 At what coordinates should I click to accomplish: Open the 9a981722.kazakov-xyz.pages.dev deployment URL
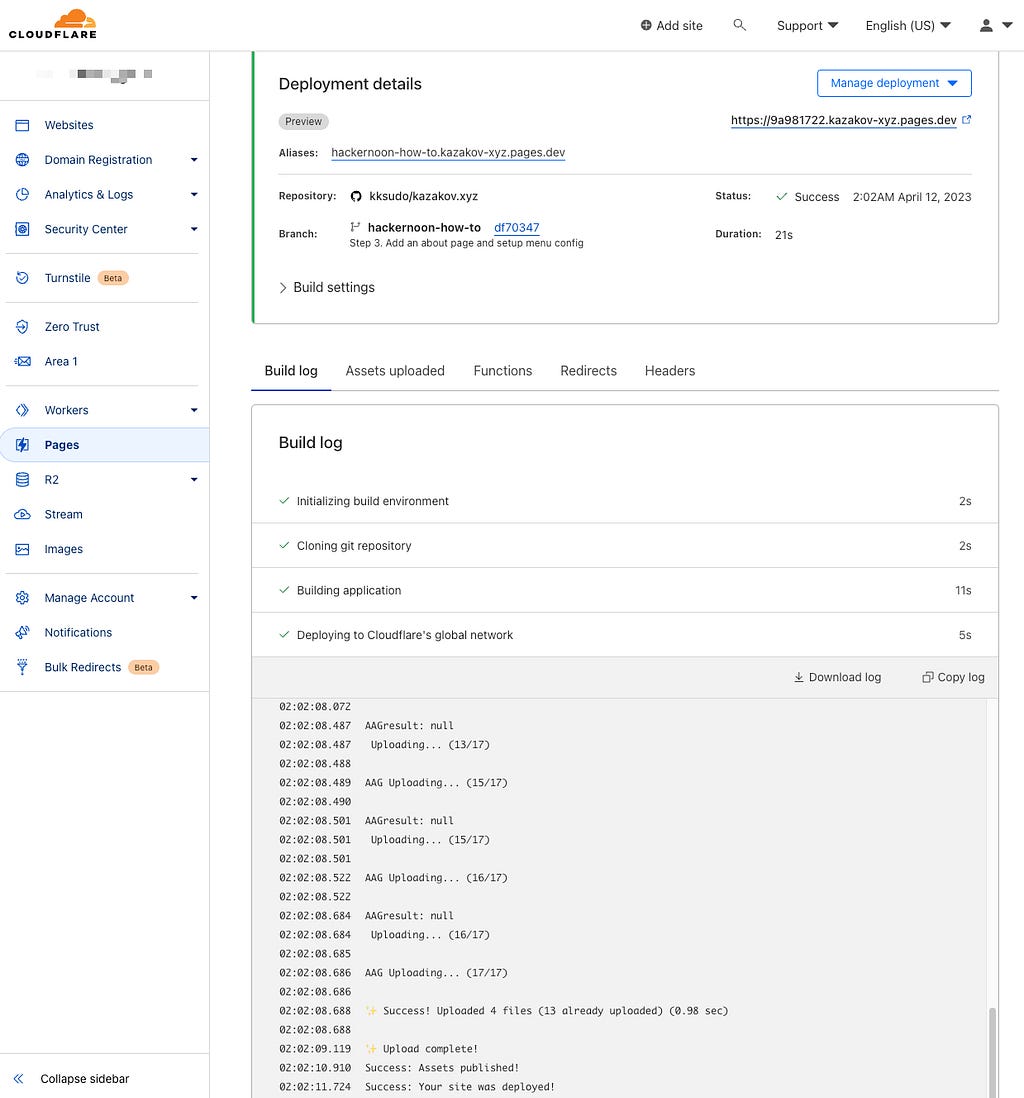click(x=843, y=120)
